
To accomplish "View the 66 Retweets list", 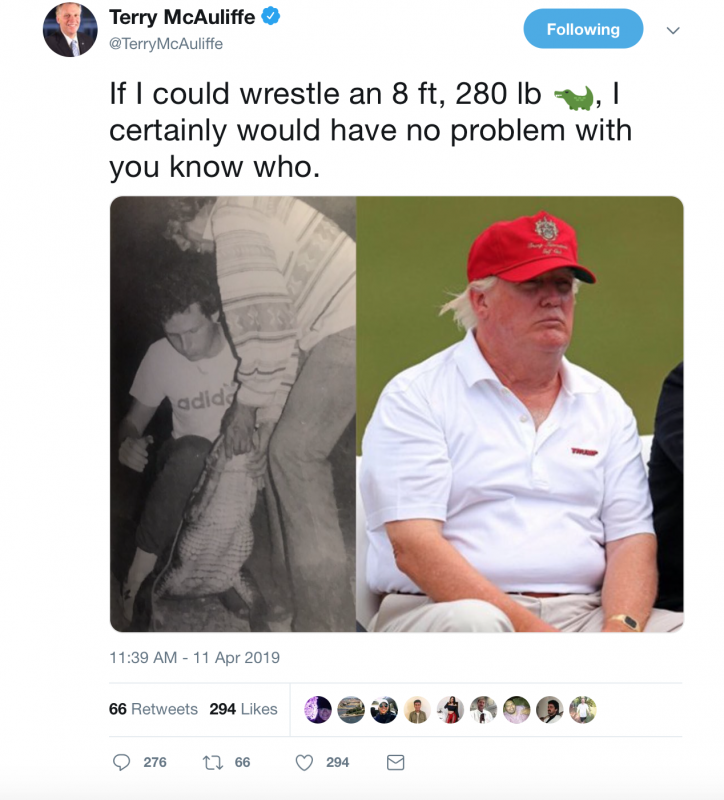I will [x=153, y=709].
